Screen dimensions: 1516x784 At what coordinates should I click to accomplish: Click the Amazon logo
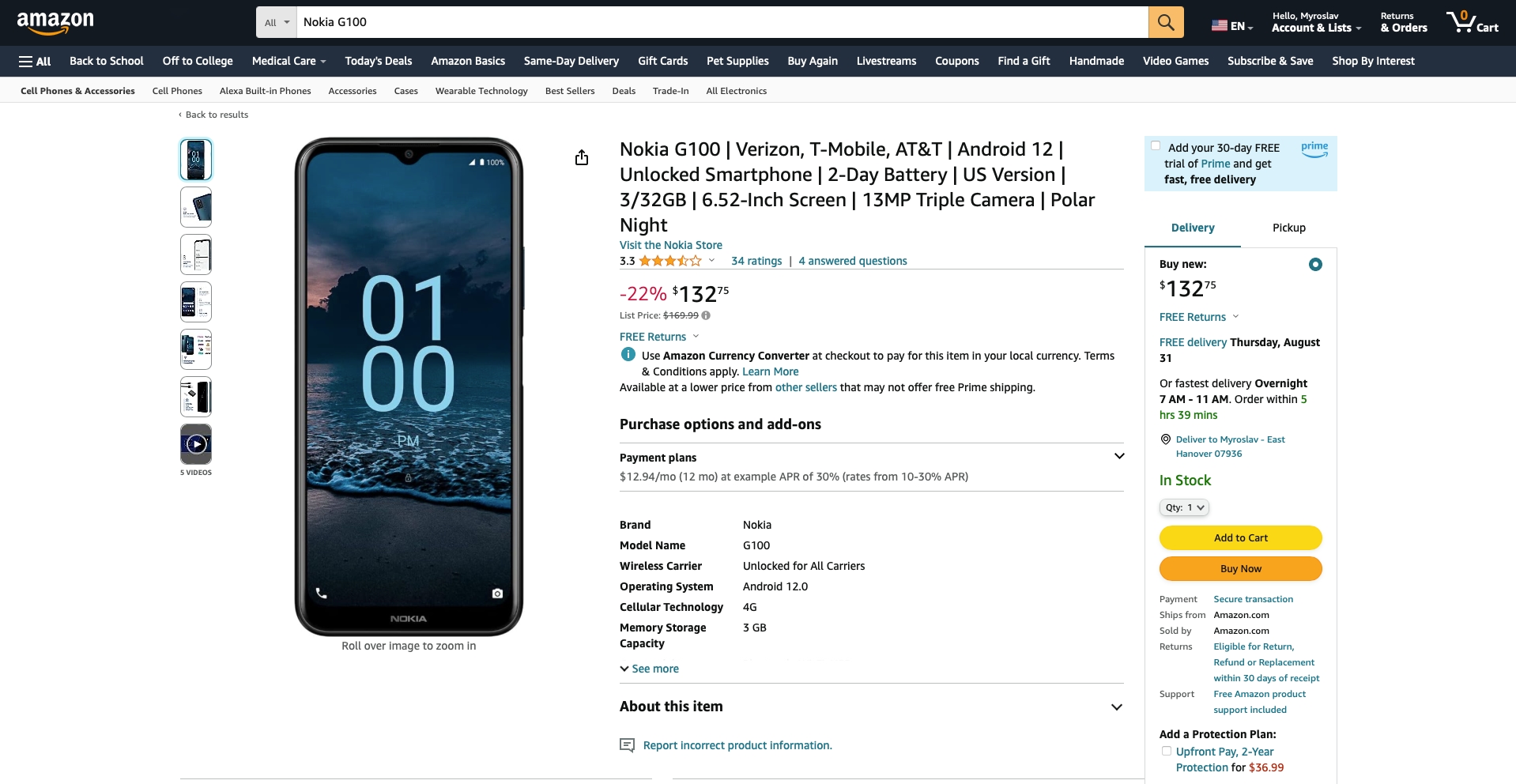click(55, 22)
